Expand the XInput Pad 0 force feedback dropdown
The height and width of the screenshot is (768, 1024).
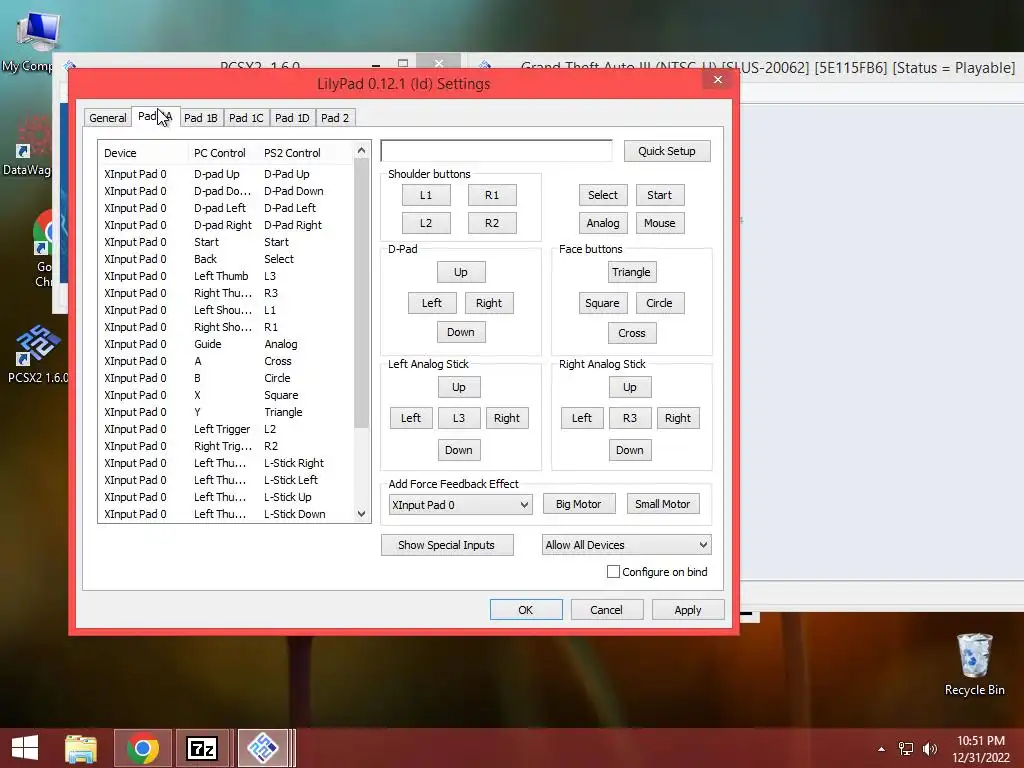(x=460, y=505)
